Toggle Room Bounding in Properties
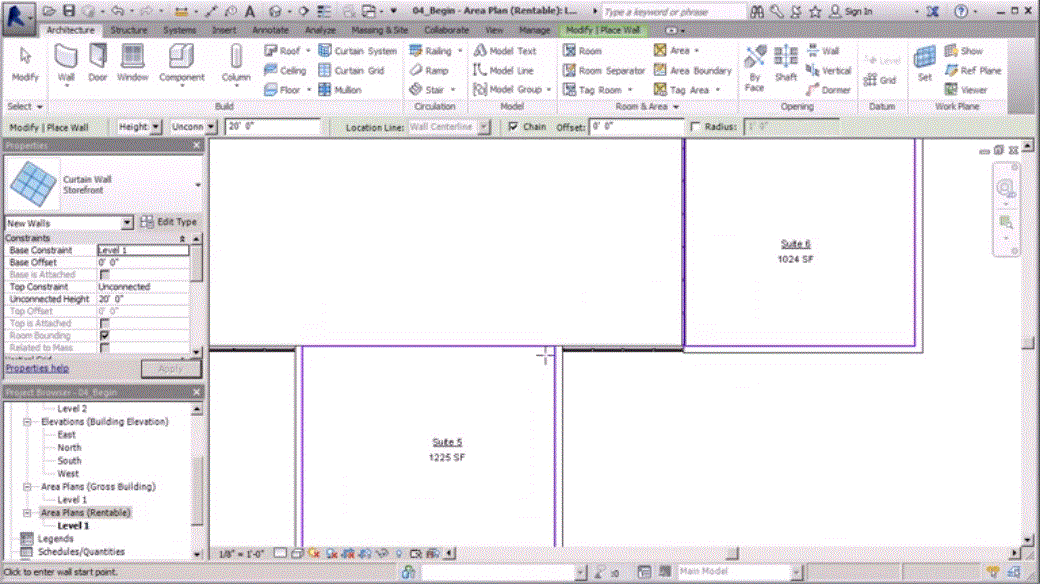This screenshot has width=1040, height=584. pos(104,335)
